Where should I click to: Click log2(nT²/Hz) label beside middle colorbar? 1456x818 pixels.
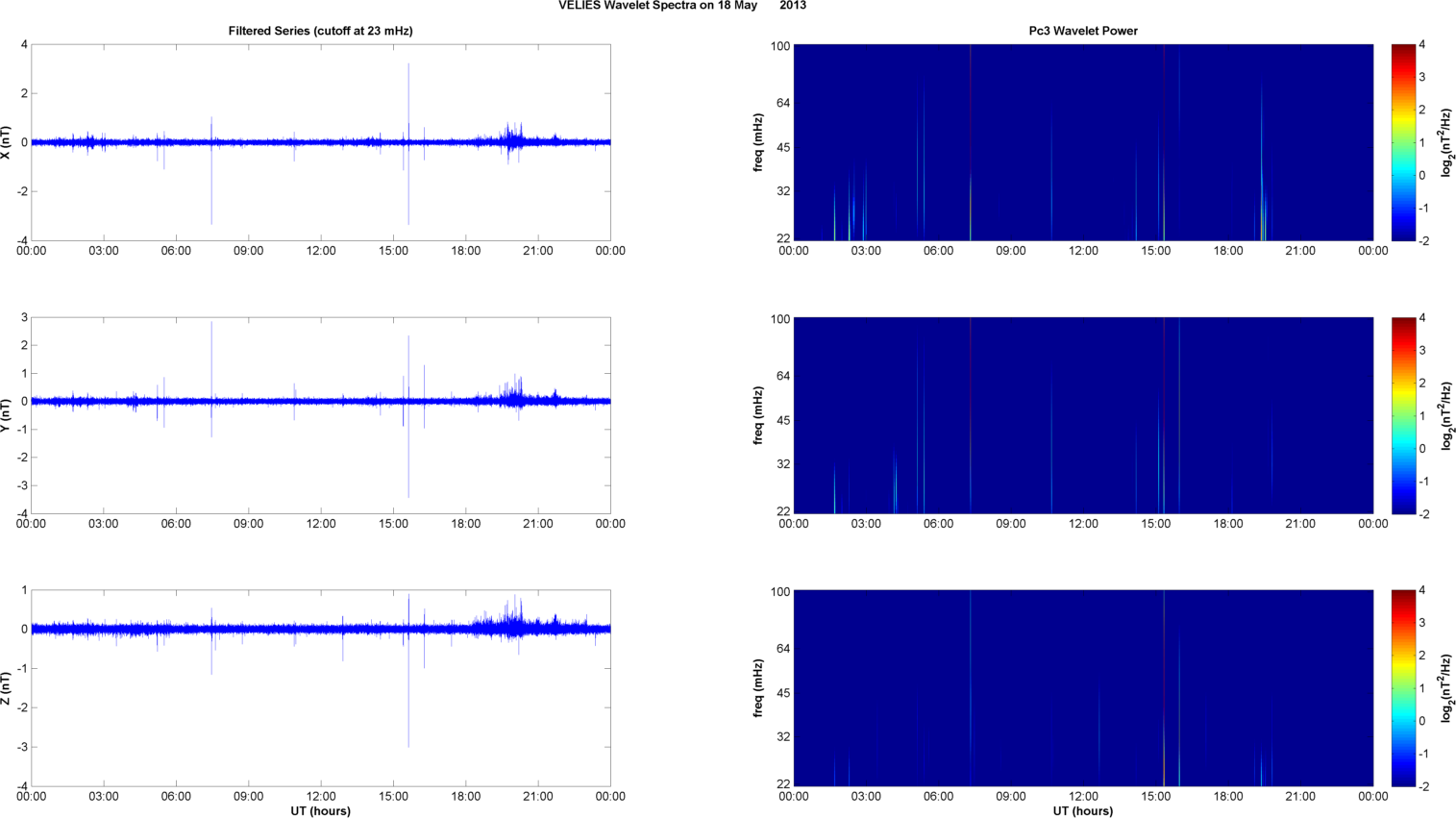coord(1446,415)
